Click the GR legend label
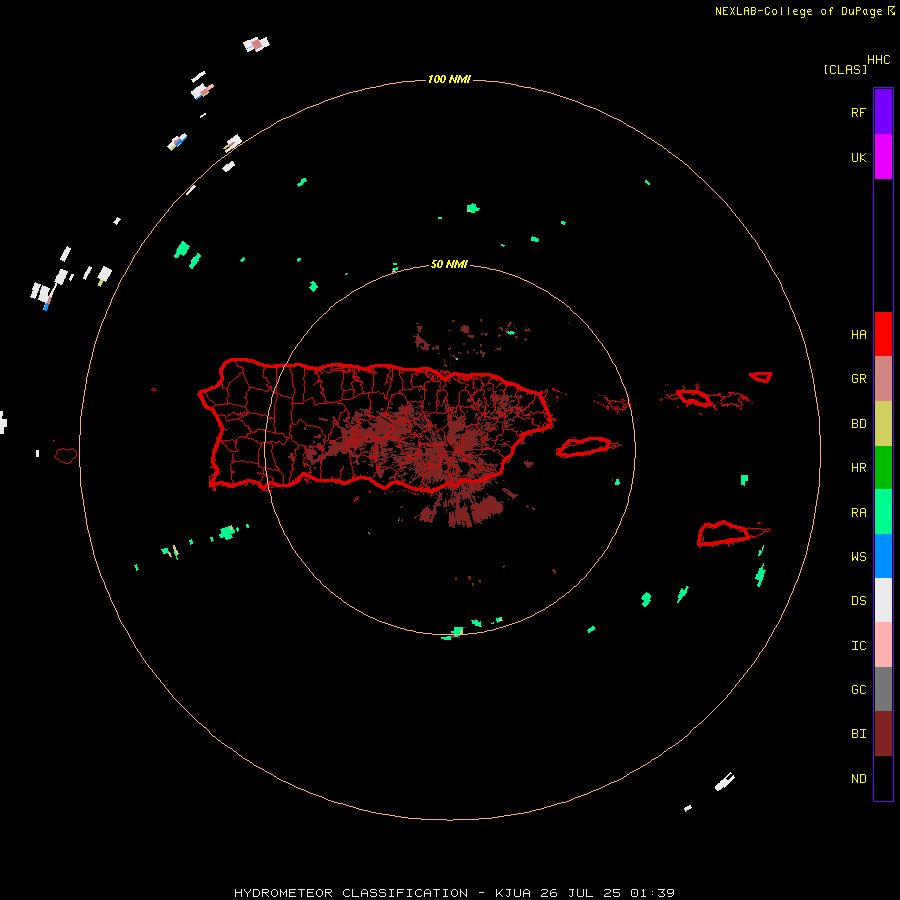 pos(858,379)
